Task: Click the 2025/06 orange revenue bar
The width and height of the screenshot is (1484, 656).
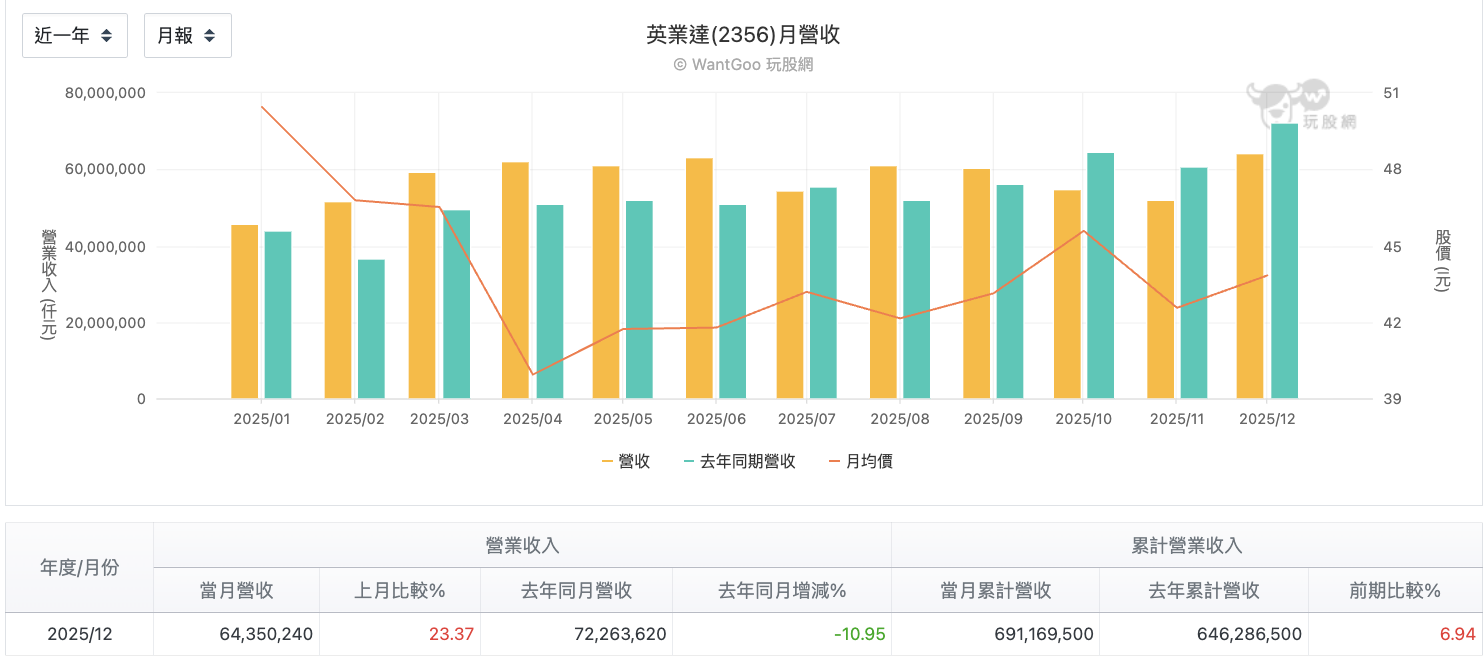Action: (x=699, y=279)
